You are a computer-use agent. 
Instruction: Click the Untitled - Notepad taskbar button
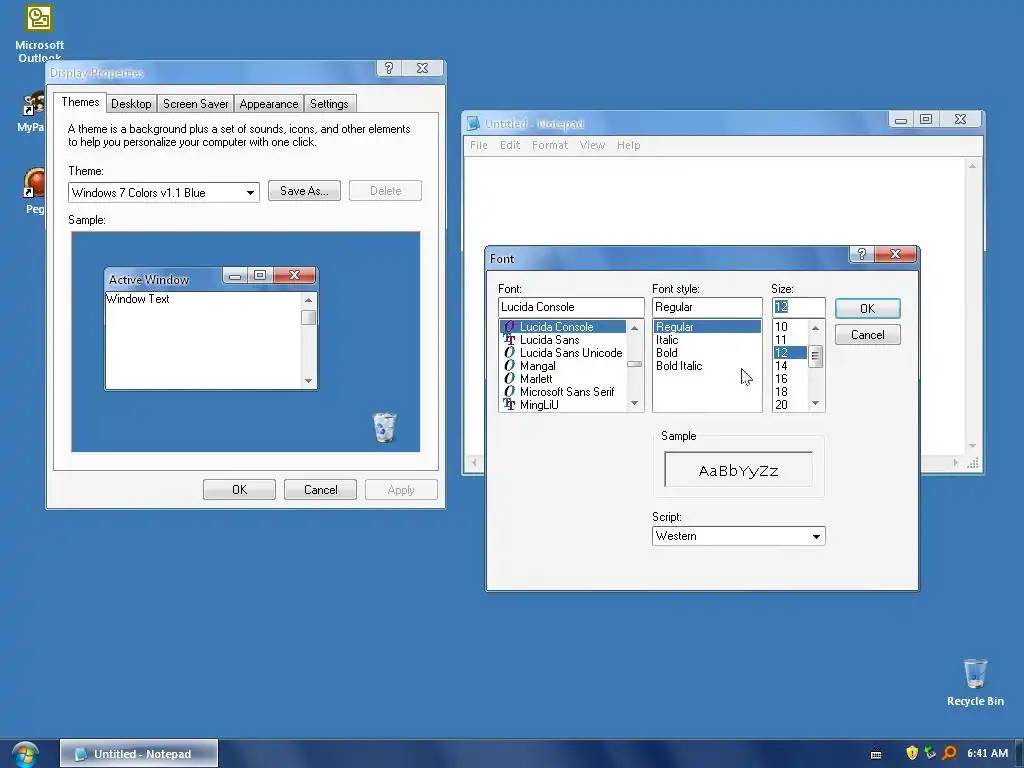tap(139, 754)
